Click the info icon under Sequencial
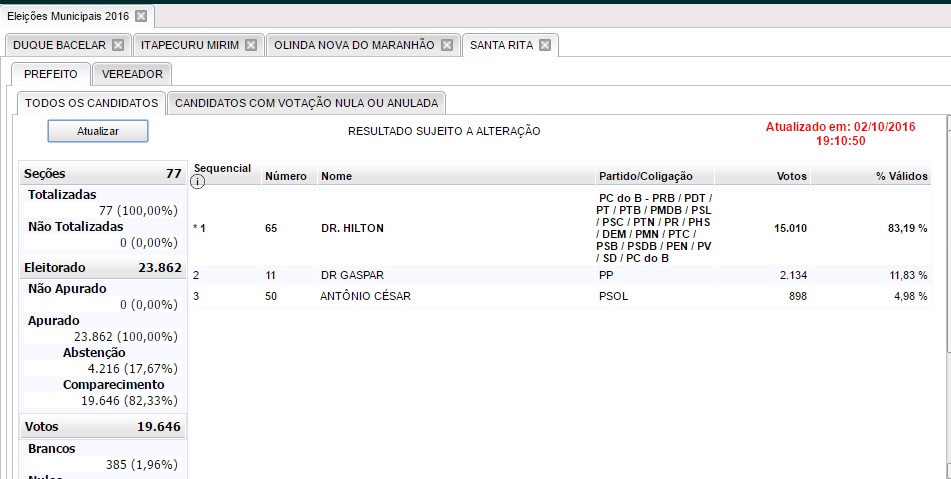This screenshot has height=479, width=951. [x=197, y=182]
